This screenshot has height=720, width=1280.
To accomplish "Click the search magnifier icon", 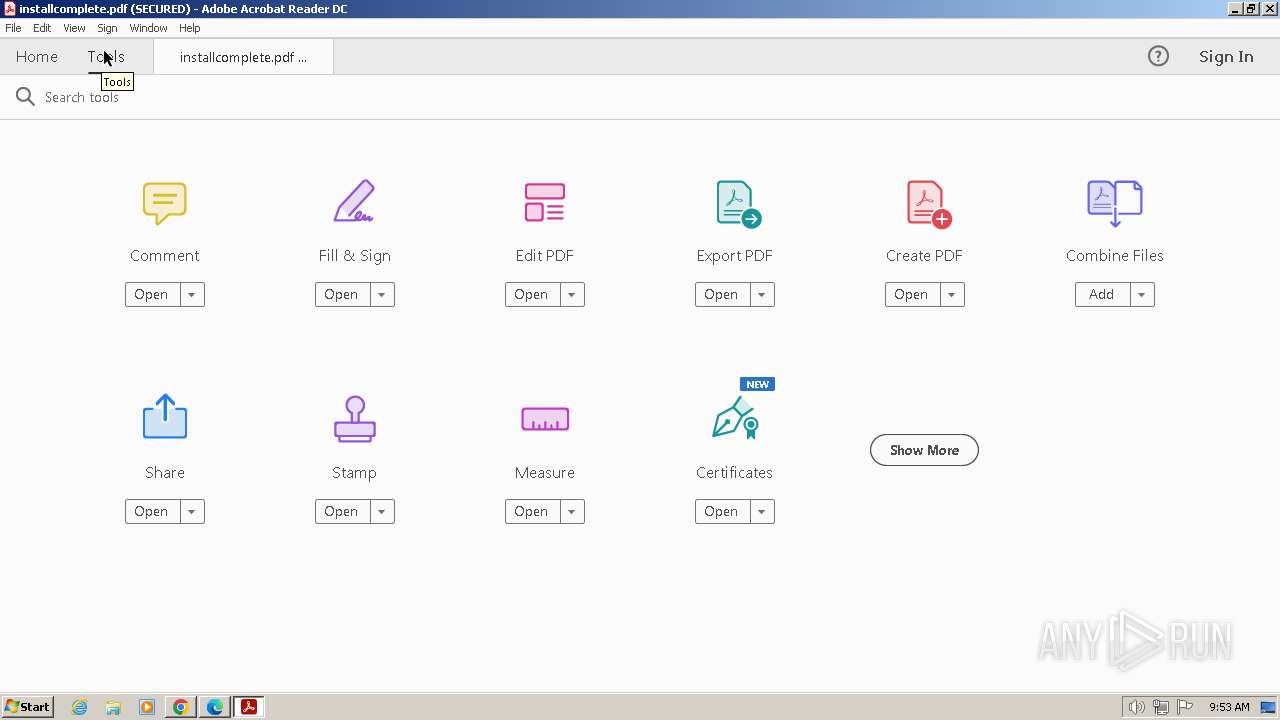I will pyautogui.click(x=25, y=96).
